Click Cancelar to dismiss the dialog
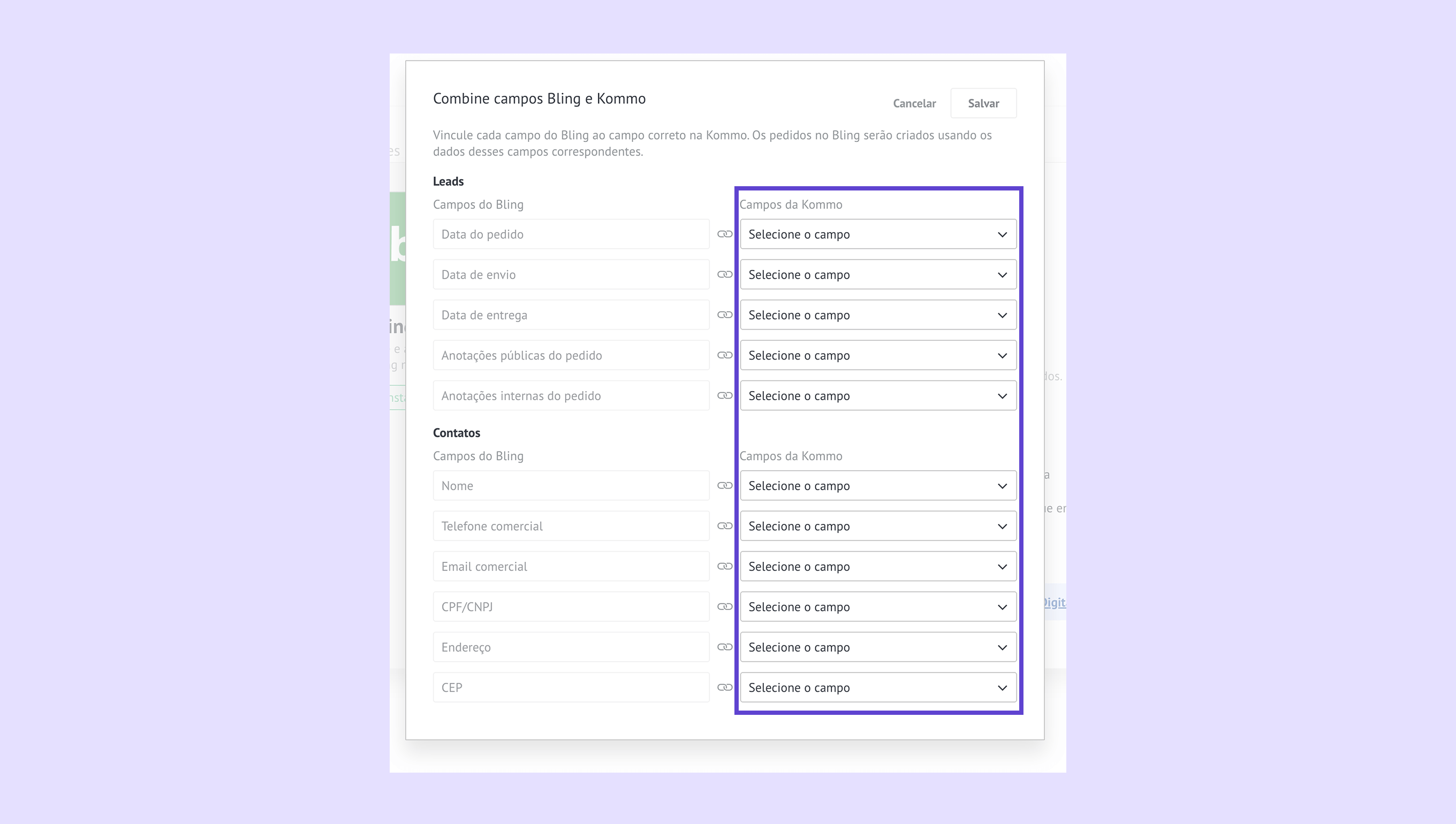1456x824 pixels. tap(914, 104)
